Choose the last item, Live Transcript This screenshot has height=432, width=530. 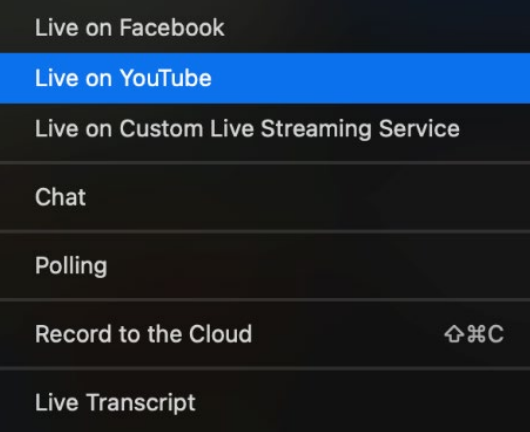click(265, 403)
